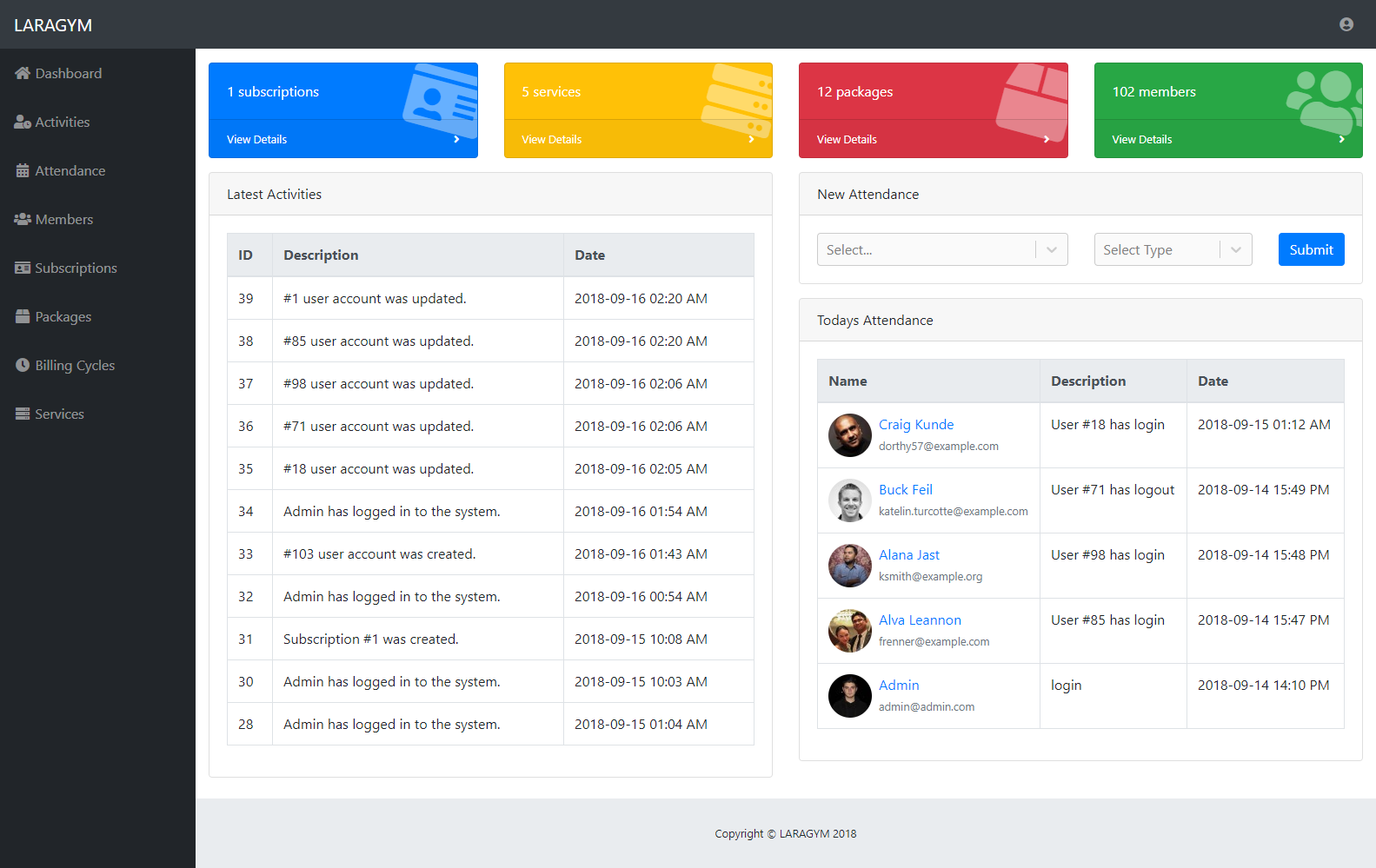Click the Admin avatar photo
Image resolution: width=1376 pixels, height=868 pixels.
(850, 696)
